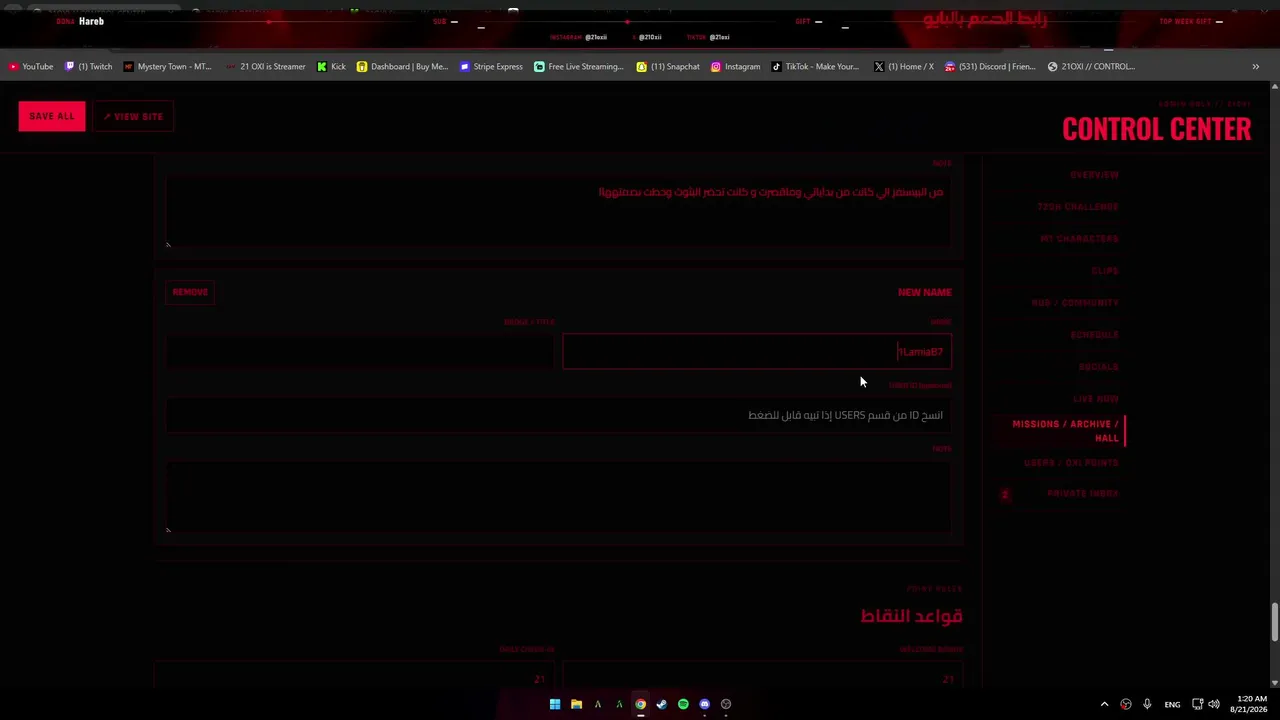Go to PRIVATE INBOX section
Image resolution: width=1280 pixels, height=720 pixels.
(1082, 494)
